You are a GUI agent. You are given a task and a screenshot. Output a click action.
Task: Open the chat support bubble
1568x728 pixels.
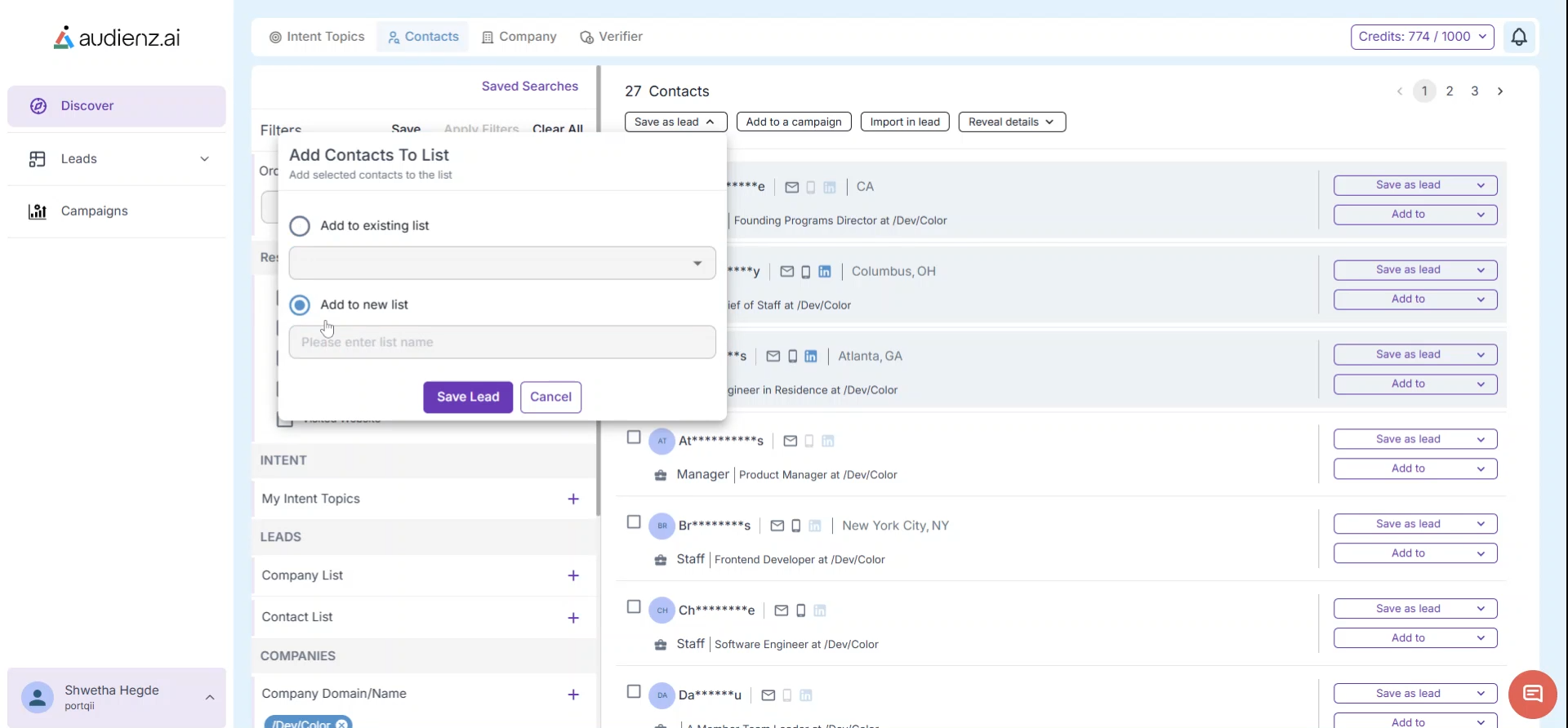coord(1533,695)
